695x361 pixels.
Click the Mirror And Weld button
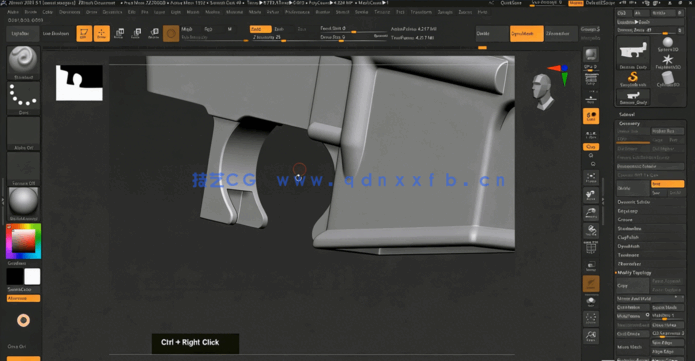point(650,298)
